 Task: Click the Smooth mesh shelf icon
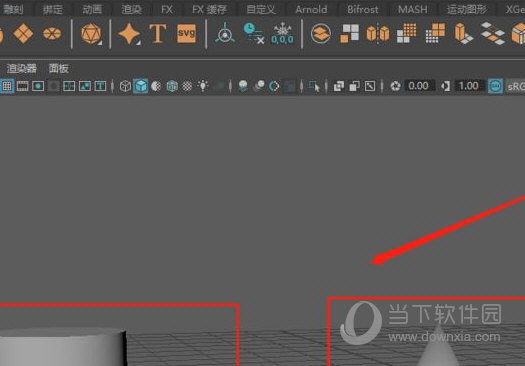(406, 33)
